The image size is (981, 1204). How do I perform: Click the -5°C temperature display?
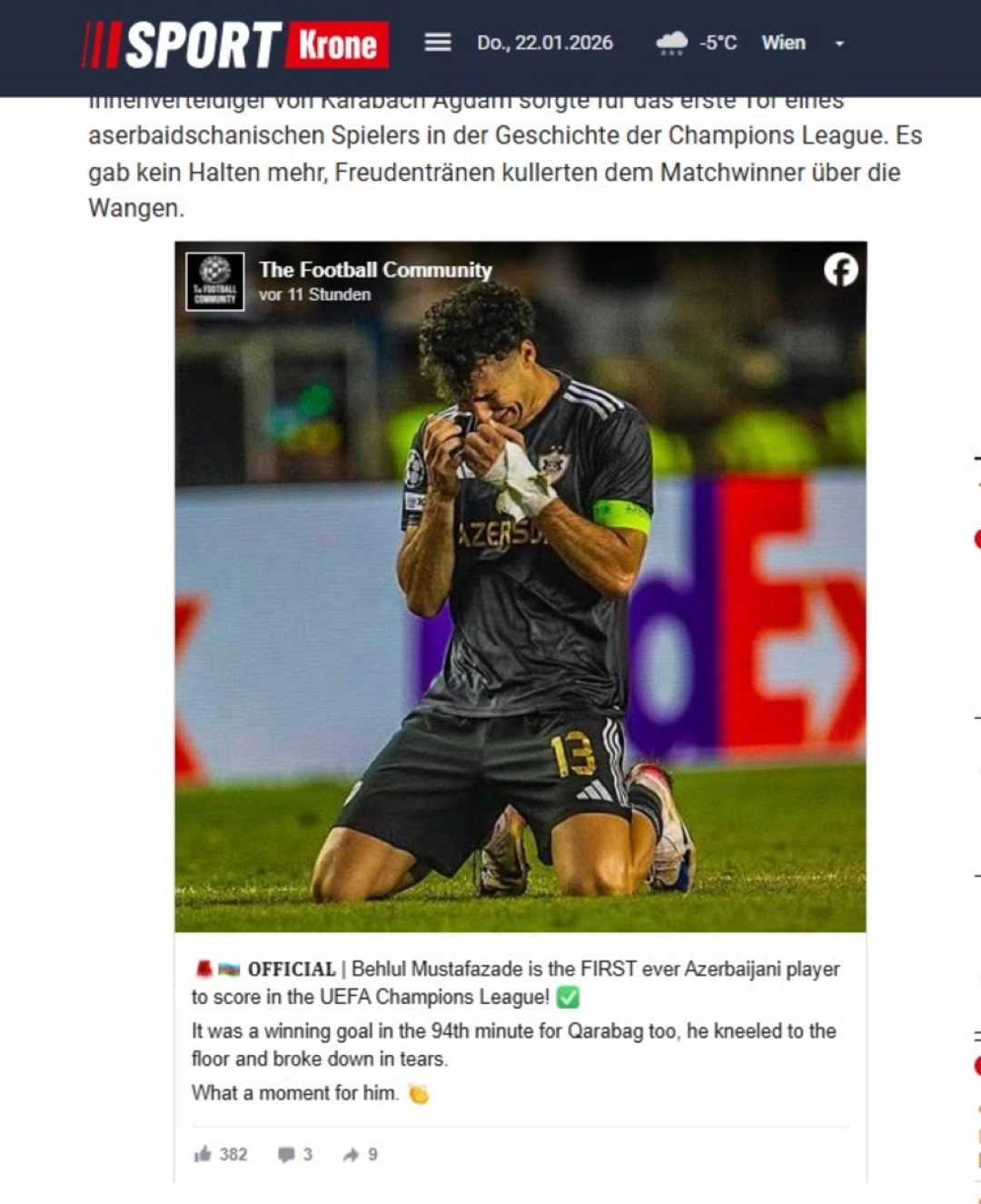click(x=718, y=43)
